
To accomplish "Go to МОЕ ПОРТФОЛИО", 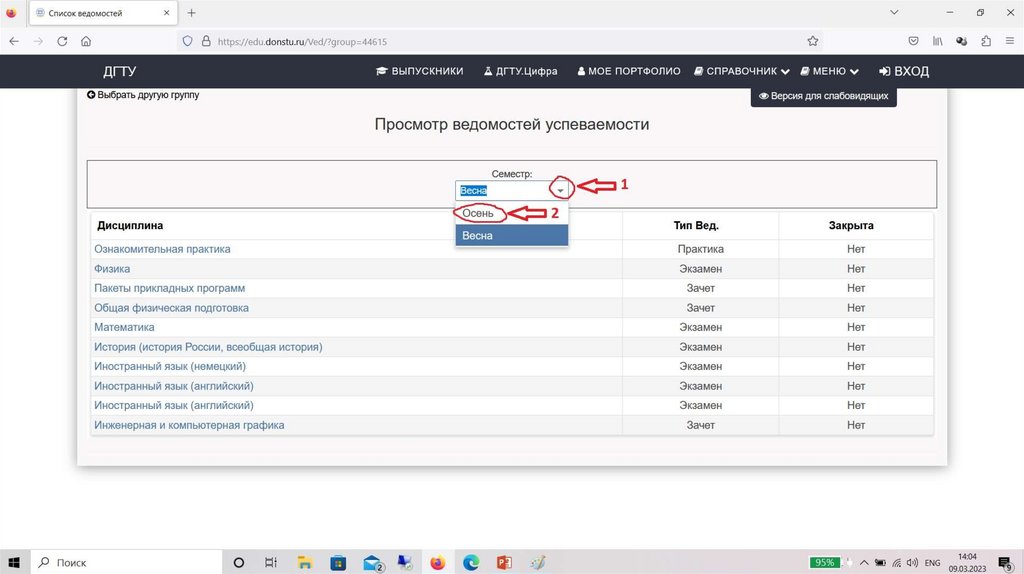I will coord(629,72).
